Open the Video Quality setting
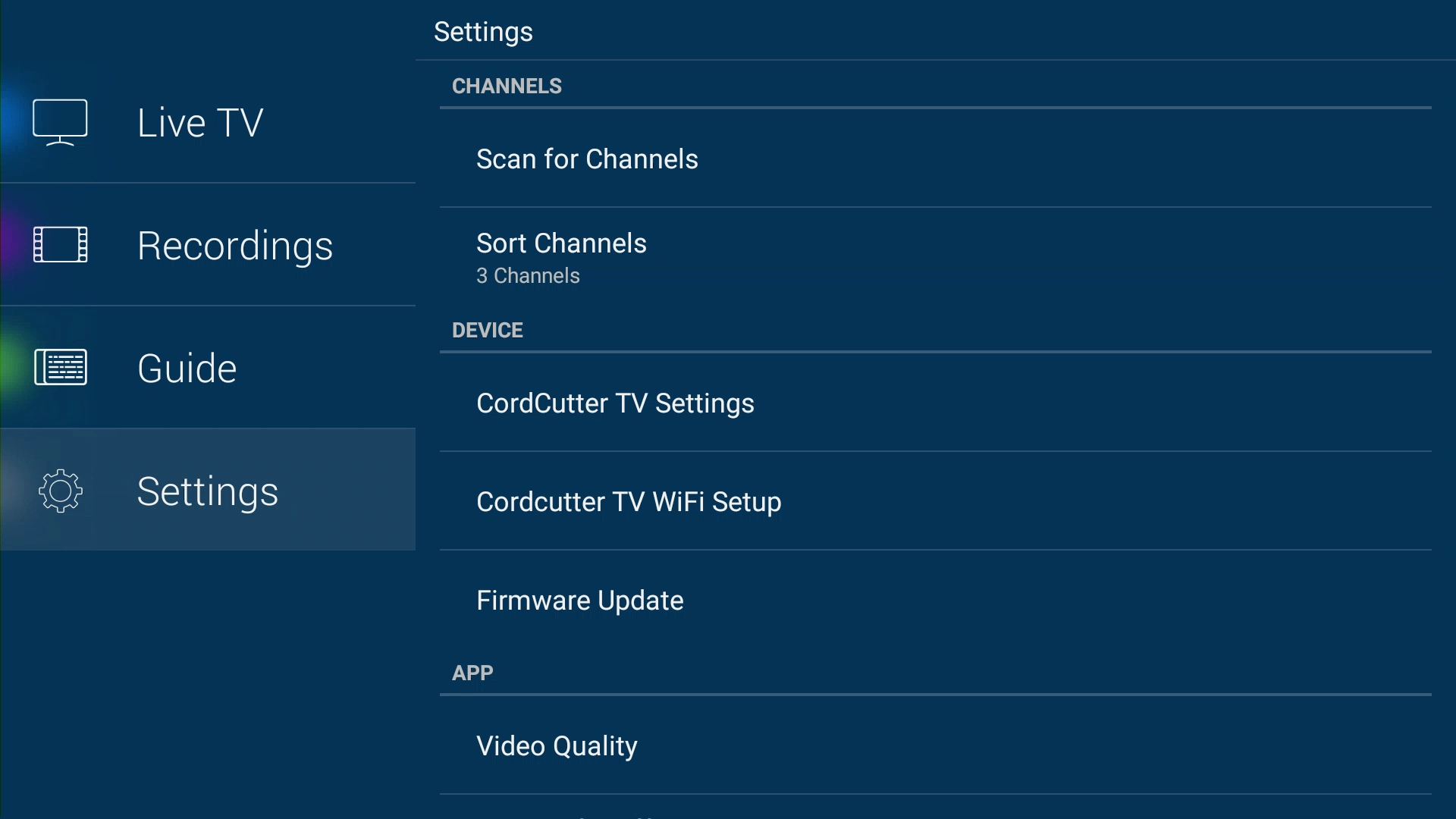The image size is (1456, 819). 556,746
